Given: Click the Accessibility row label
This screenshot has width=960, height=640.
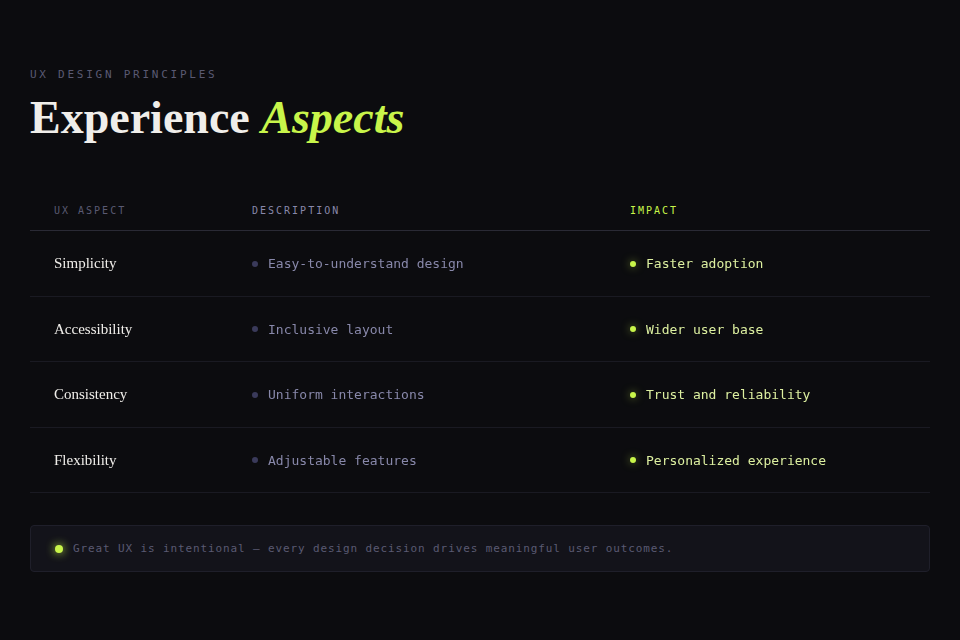Looking at the screenshot, I should (x=93, y=329).
